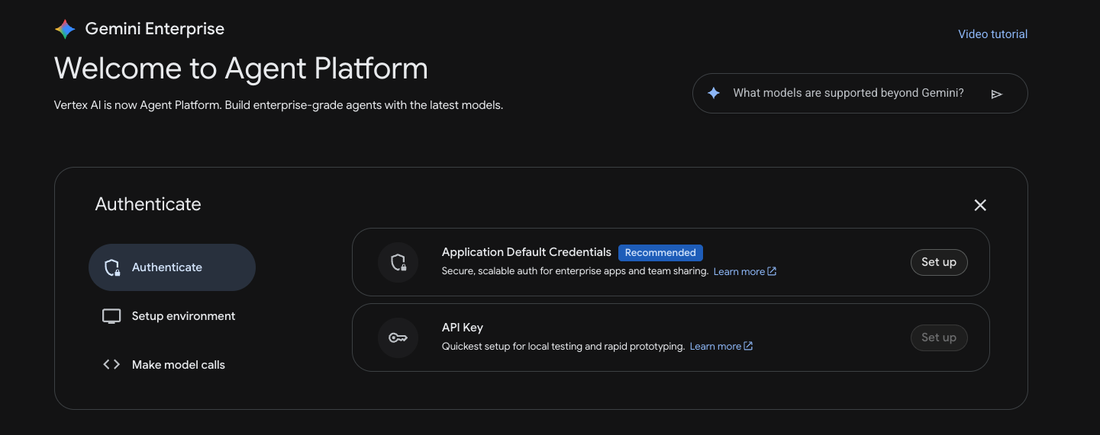Set up Application Default Credentials
Image resolution: width=1100 pixels, height=435 pixels.
(939, 262)
